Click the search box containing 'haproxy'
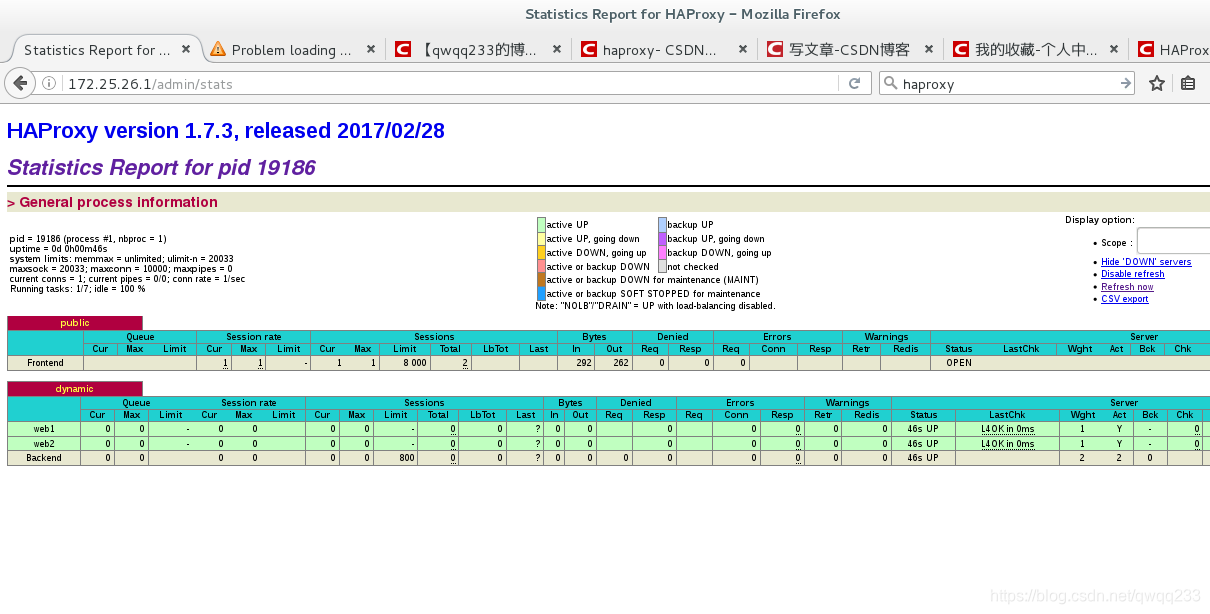The image size is (1210, 614). click(x=1007, y=84)
